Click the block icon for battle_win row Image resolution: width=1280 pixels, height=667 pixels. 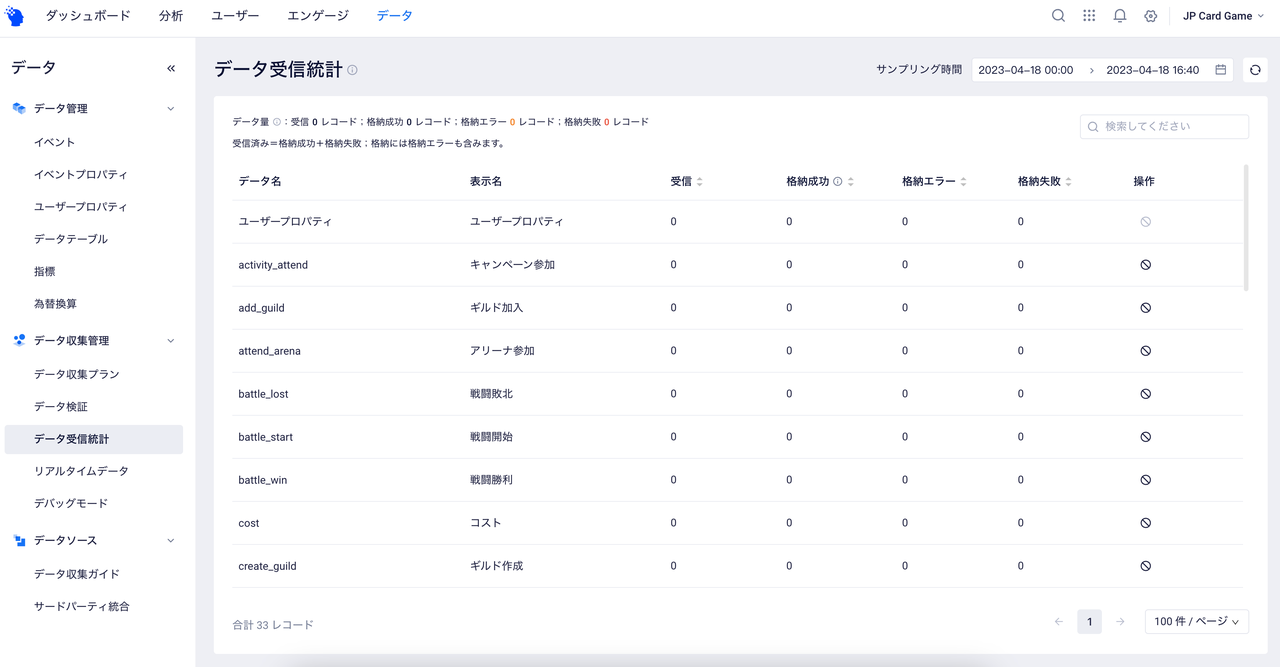1145,480
